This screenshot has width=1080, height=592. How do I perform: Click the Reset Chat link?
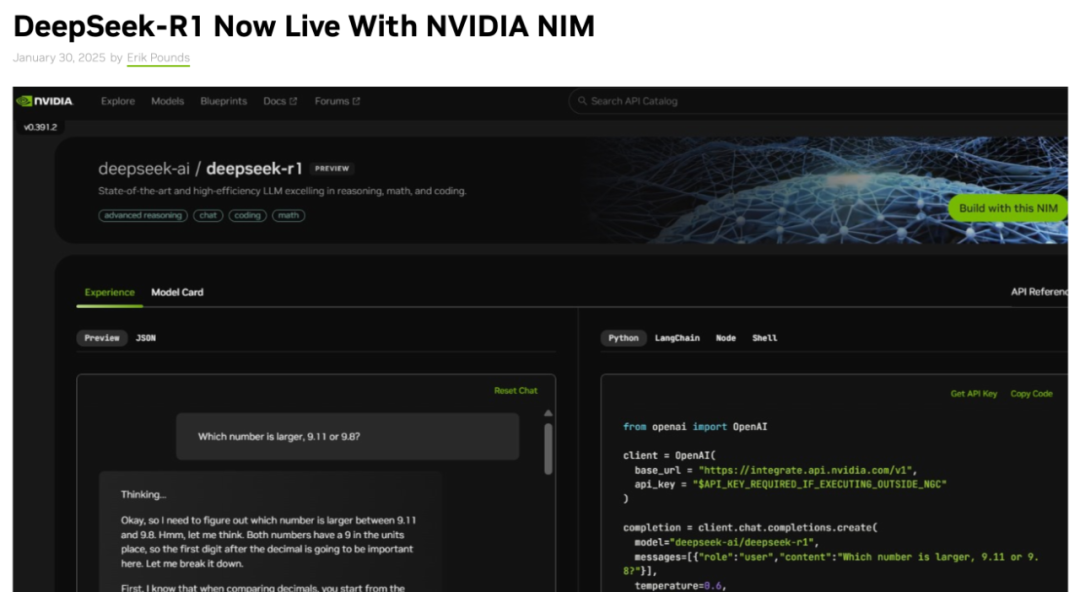(x=515, y=391)
